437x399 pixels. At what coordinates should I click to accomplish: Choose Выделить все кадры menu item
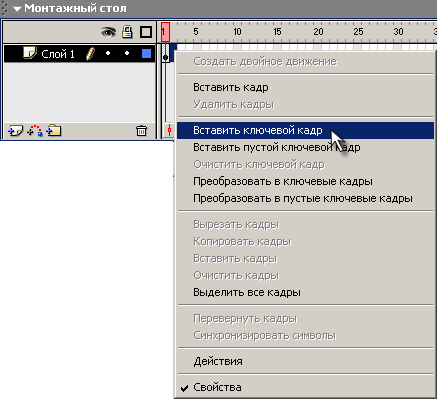coord(305,293)
